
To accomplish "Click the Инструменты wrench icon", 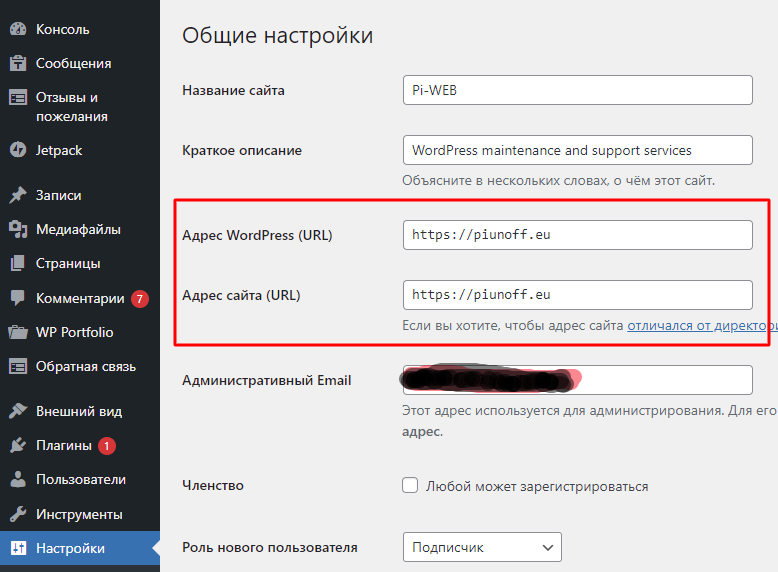I will [x=18, y=514].
